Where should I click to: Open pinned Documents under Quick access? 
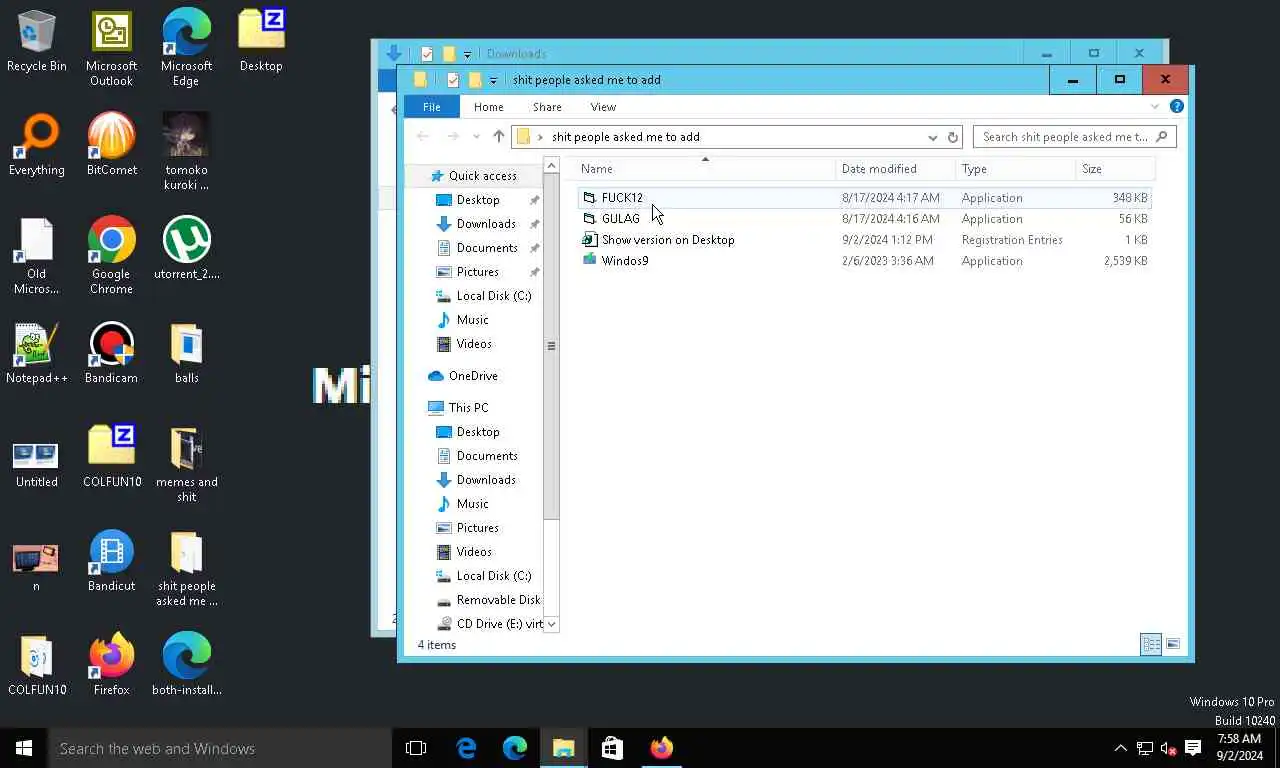point(487,248)
